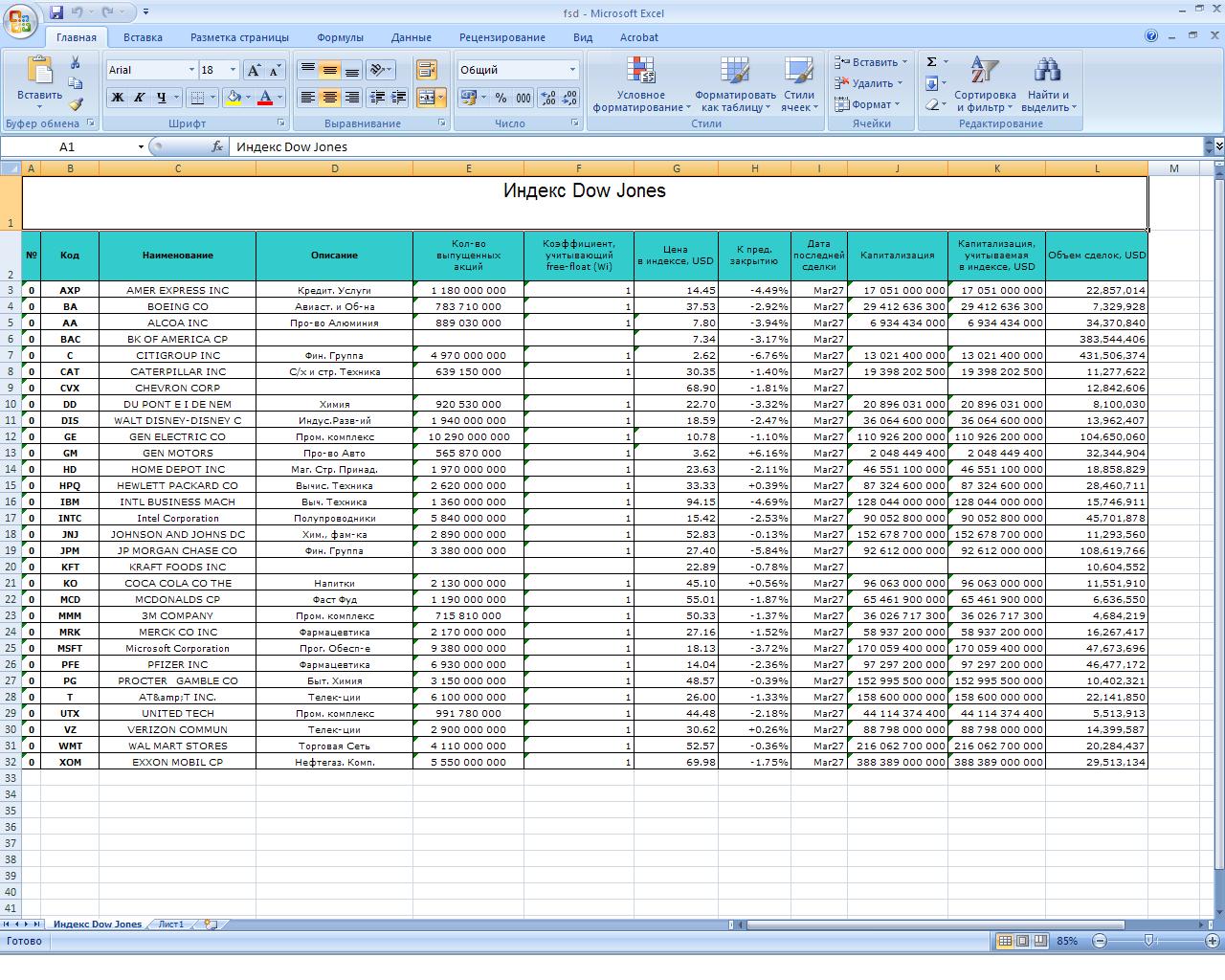Click Вставить button in Ячейки group
The image size is (1225, 980).
tap(870, 62)
